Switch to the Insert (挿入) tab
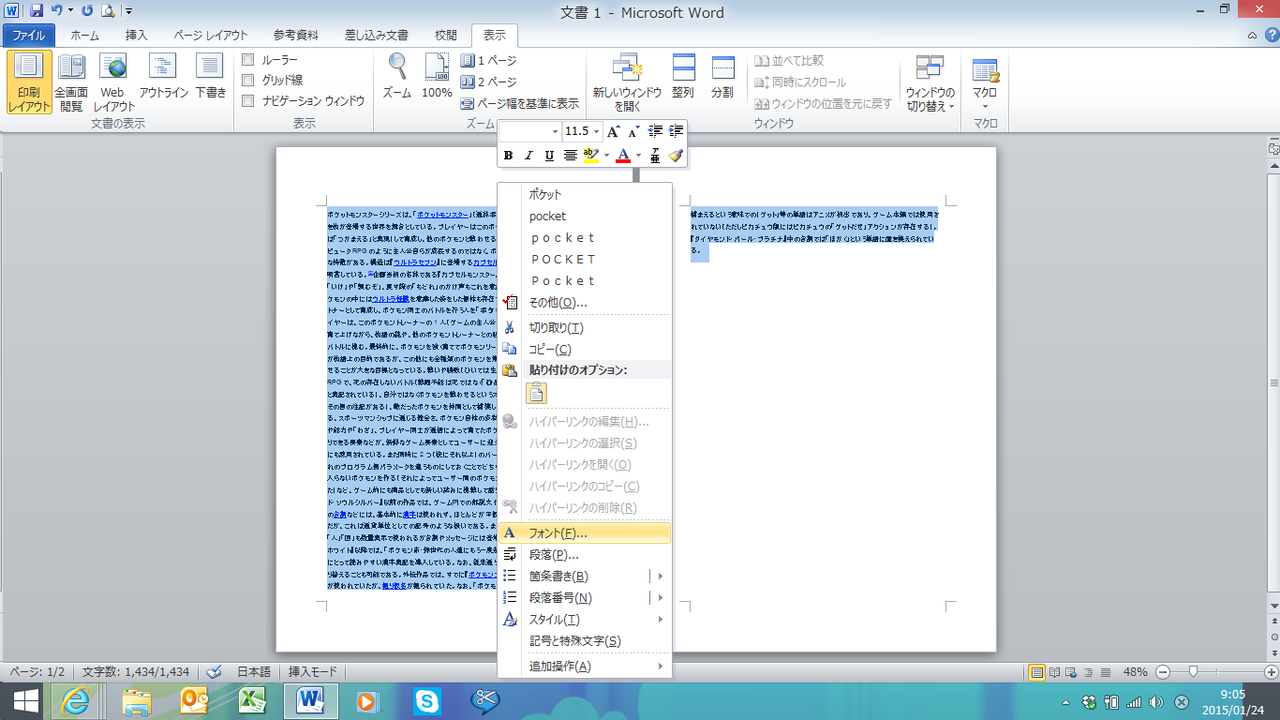The height and width of the screenshot is (720, 1280). pyautogui.click(x=137, y=35)
